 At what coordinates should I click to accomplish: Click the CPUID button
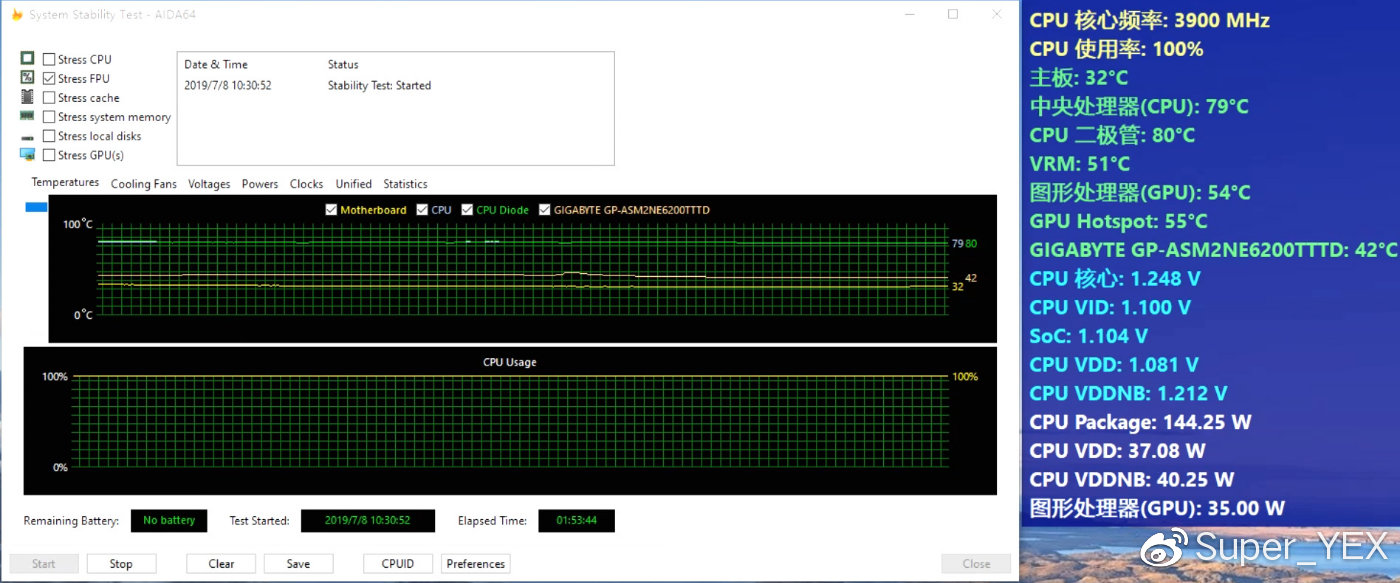point(397,563)
